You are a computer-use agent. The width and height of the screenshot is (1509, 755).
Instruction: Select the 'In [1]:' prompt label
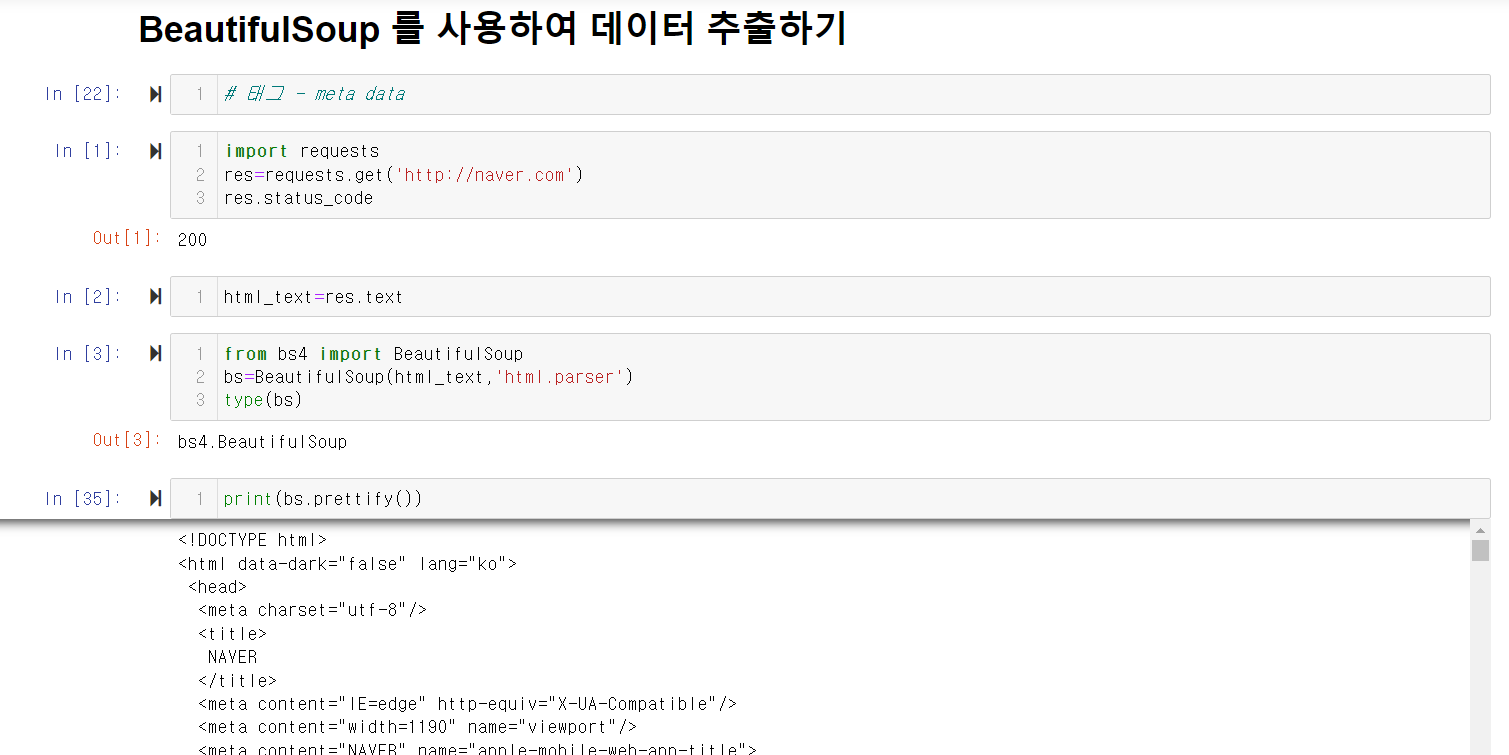point(87,151)
